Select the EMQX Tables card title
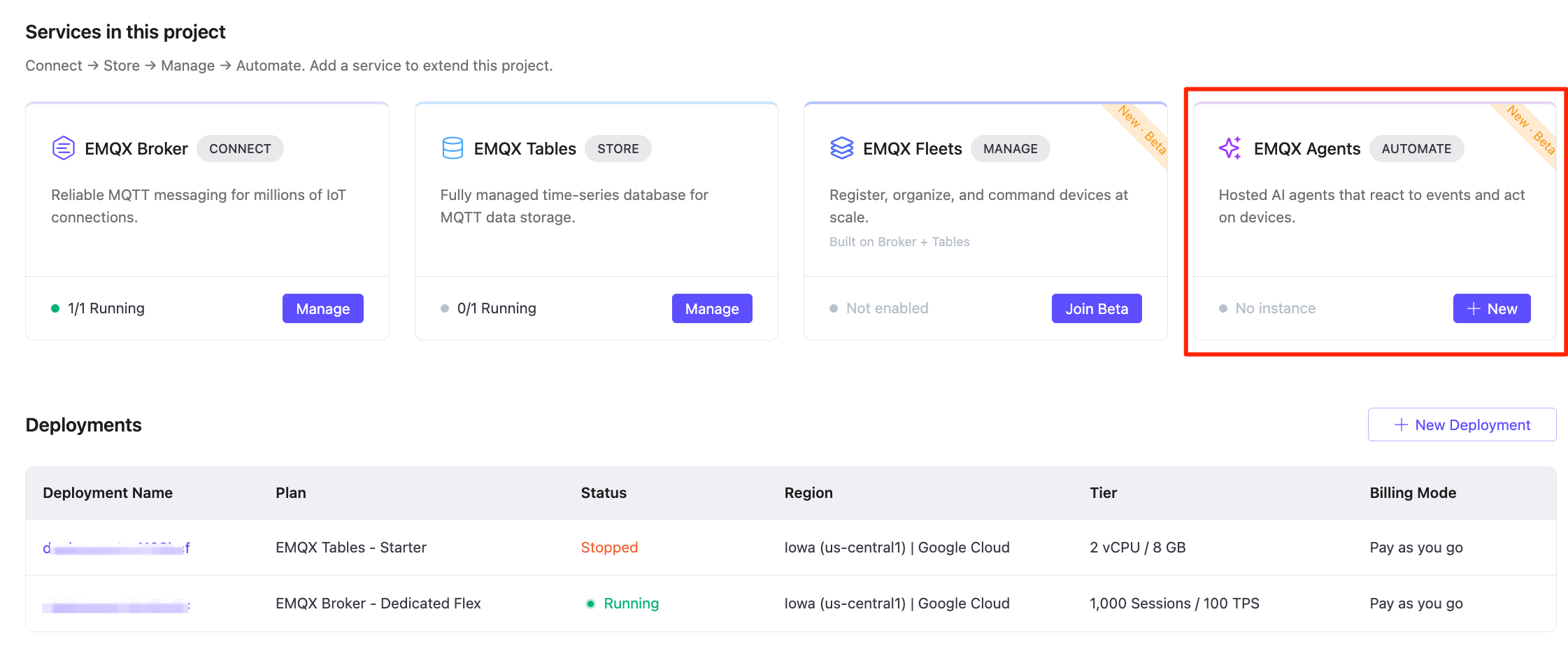This screenshot has height=670, width=1568. pos(525,148)
